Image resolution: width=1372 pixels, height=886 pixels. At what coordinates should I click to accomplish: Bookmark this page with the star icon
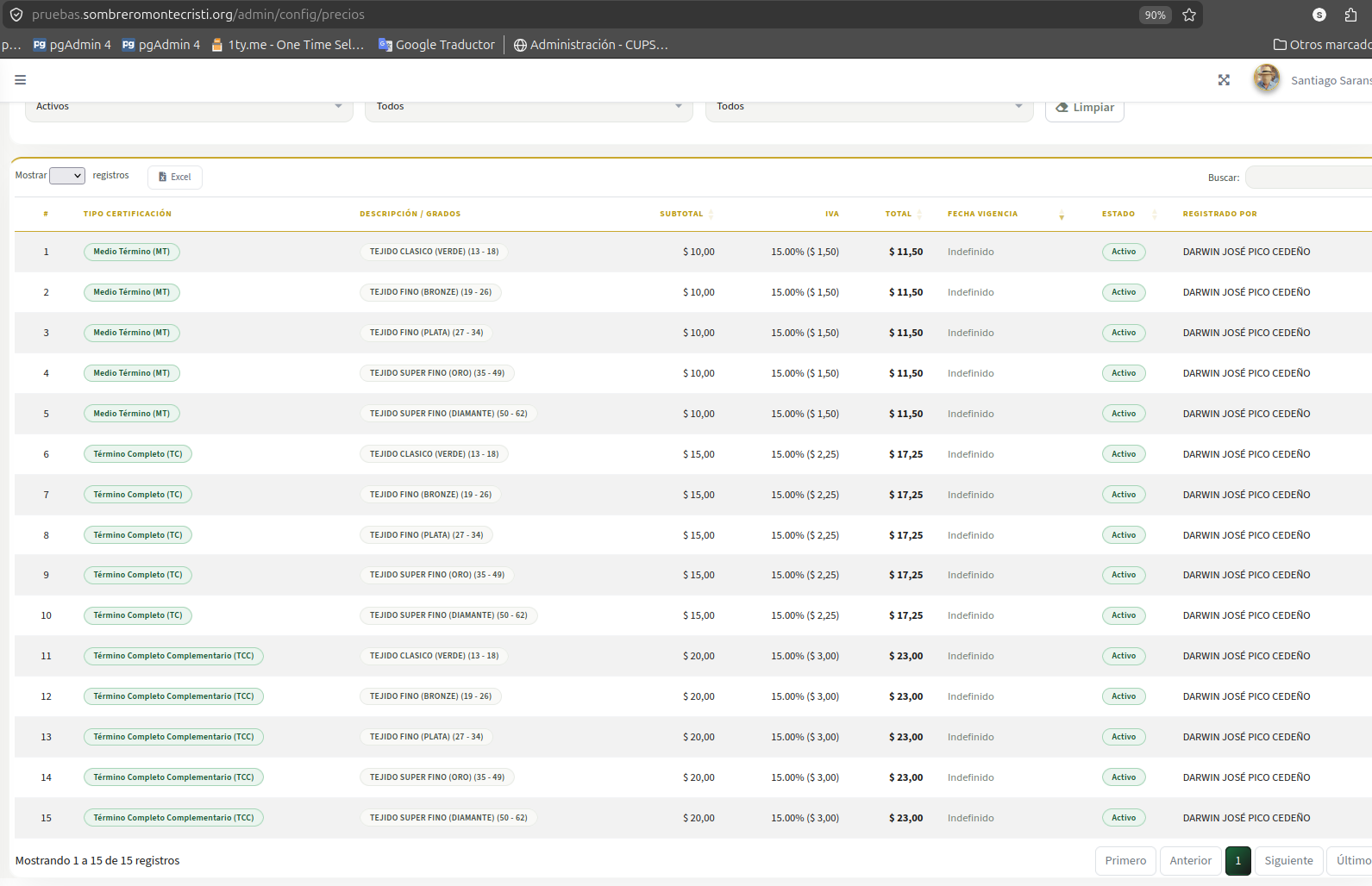pyautogui.click(x=1189, y=15)
